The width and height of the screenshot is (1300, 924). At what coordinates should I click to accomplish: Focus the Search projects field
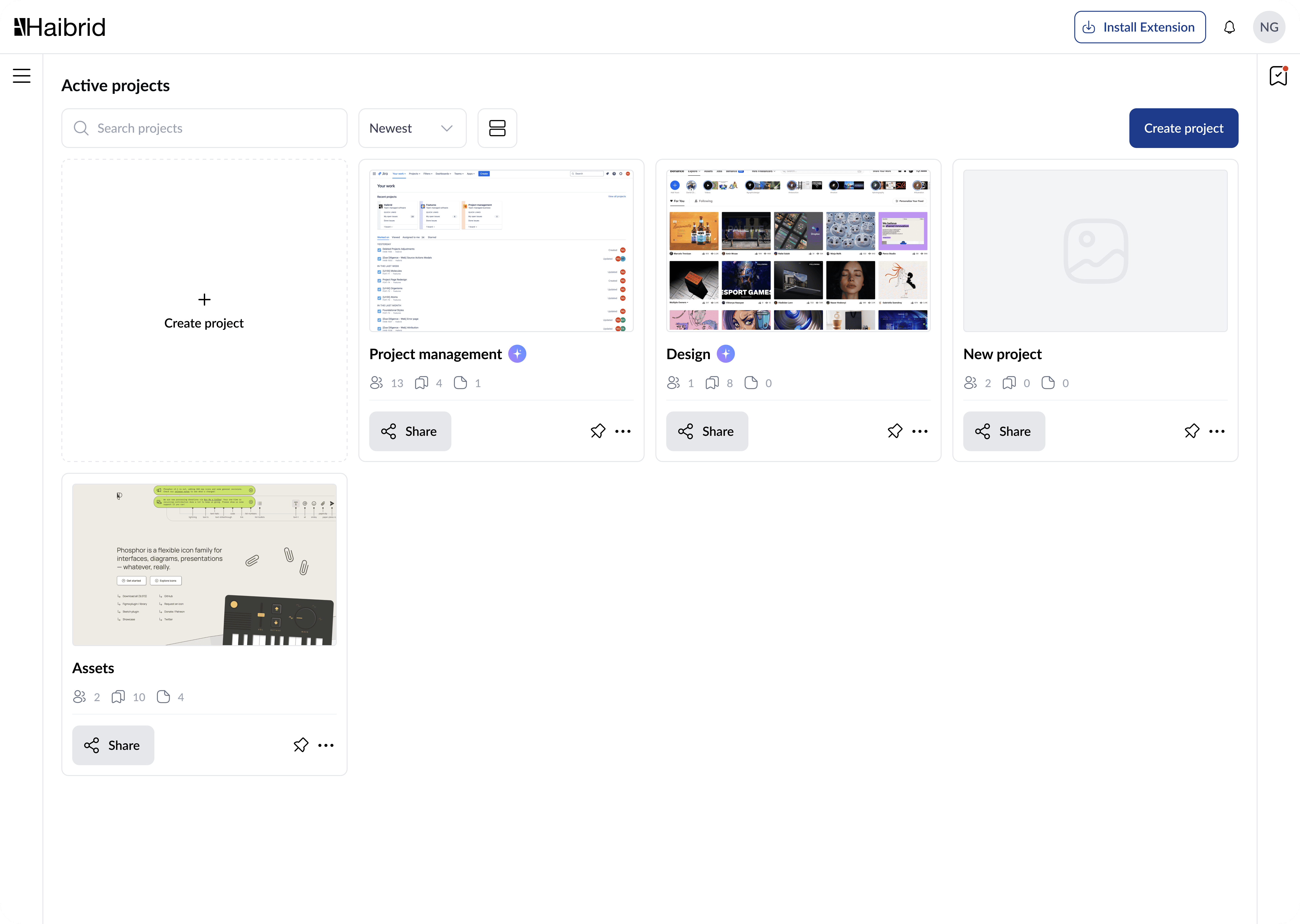tap(204, 128)
